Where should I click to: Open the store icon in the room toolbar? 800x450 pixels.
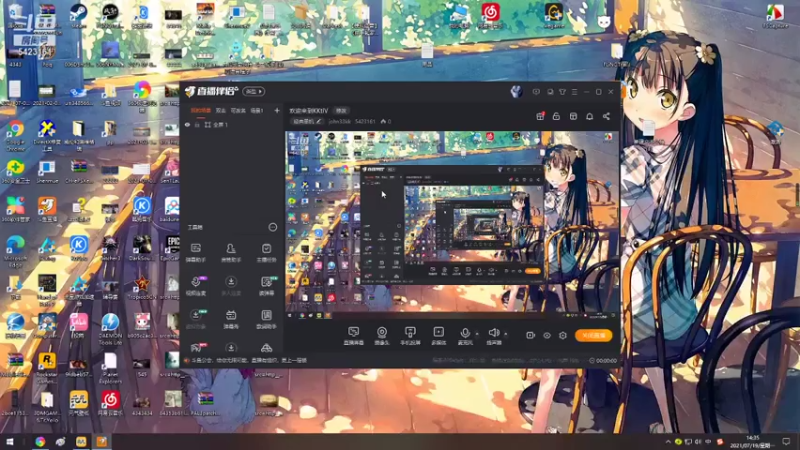tap(573, 116)
